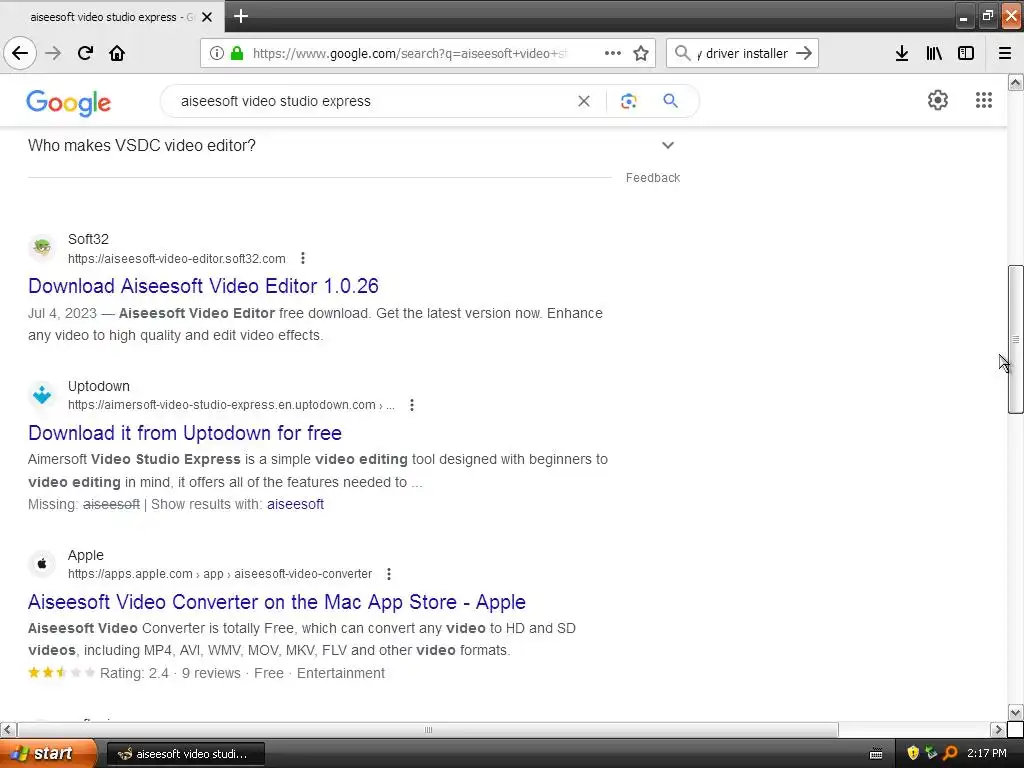Viewport: 1024px width, 768px height.
Task: Open the on-screen keyboard taskbar icon
Action: [x=876, y=754]
